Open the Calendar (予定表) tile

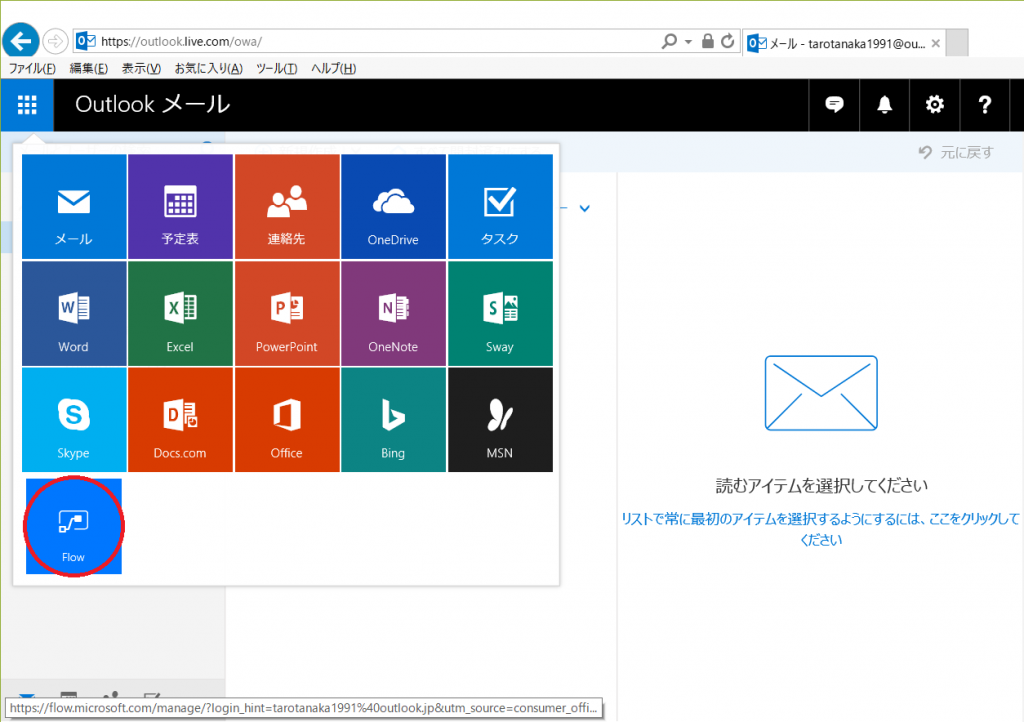(180, 206)
